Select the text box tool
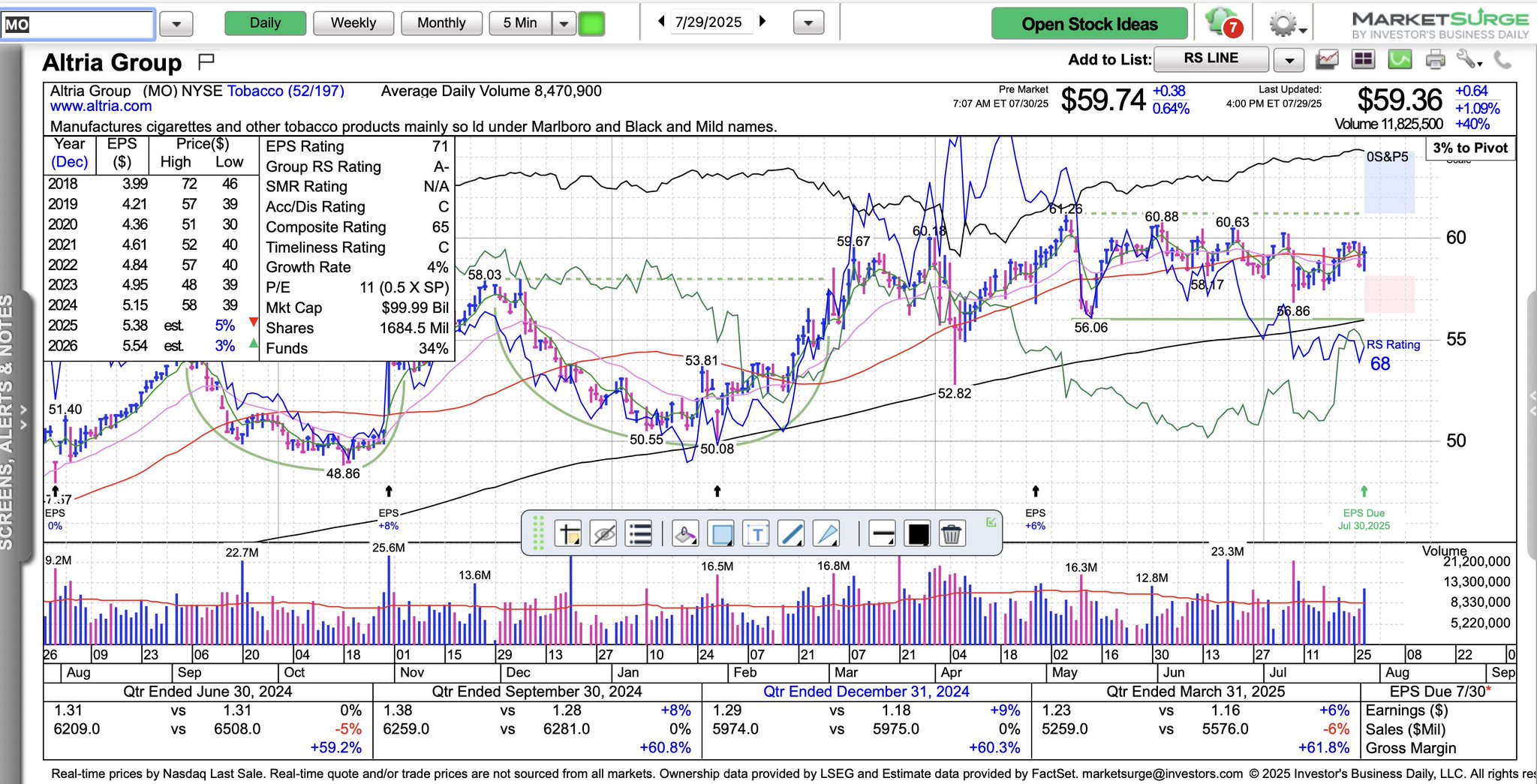This screenshot has height=784, width=1537. click(756, 534)
